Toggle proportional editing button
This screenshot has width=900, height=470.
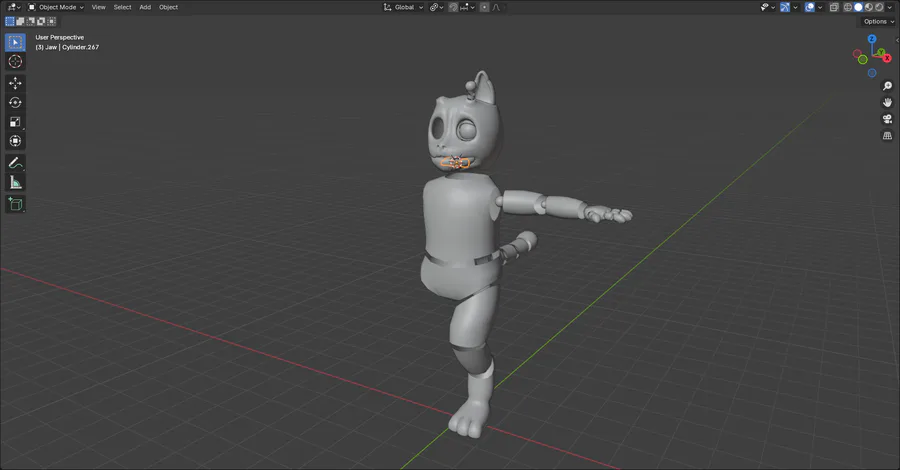[484, 7]
